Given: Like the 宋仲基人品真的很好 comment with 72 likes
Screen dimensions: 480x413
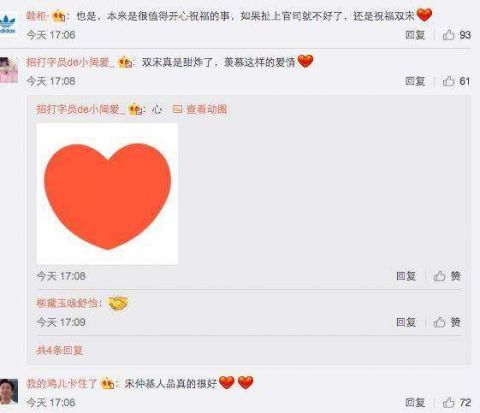Looking at the screenshot, I should pos(456,402).
